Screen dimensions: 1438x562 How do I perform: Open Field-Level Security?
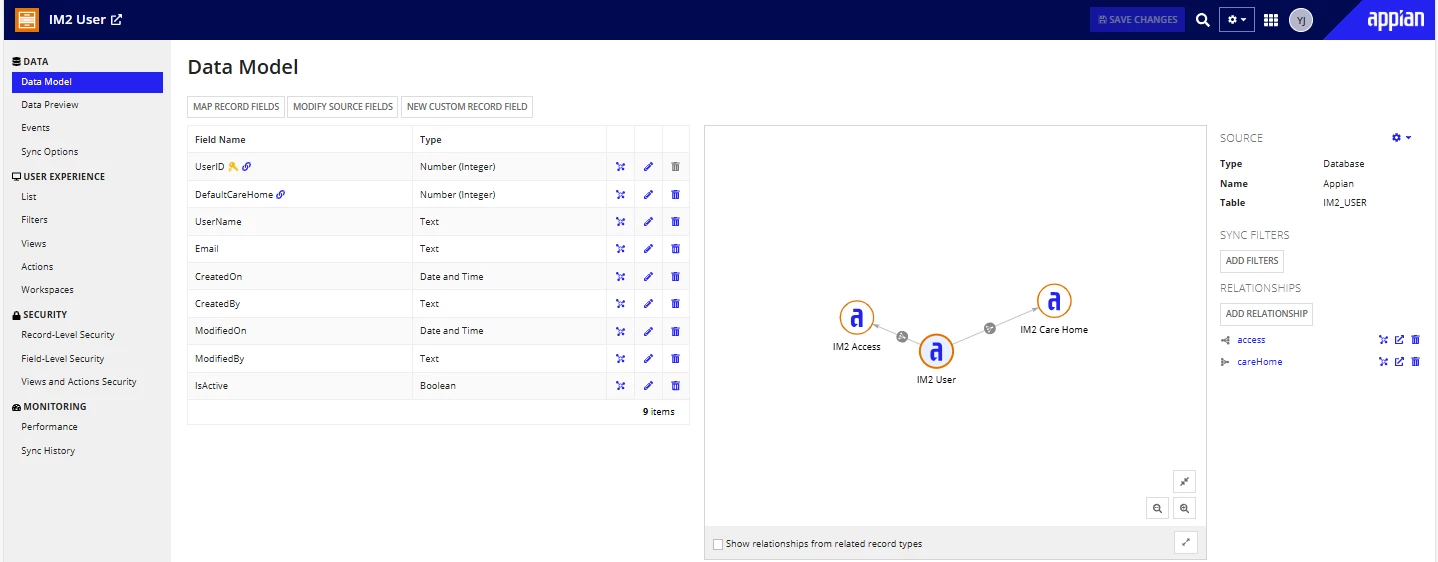pyautogui.click(x=63, y=359)
